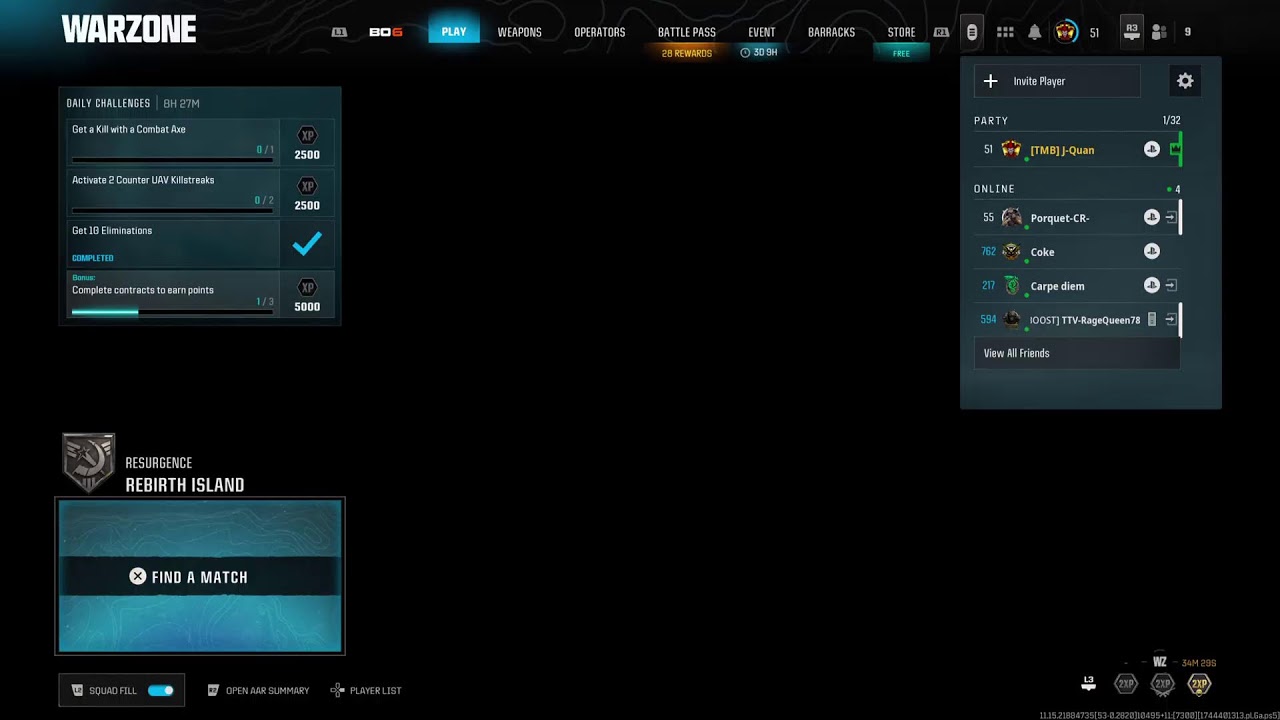Click Open AAR Summary

tap(258, 690)
